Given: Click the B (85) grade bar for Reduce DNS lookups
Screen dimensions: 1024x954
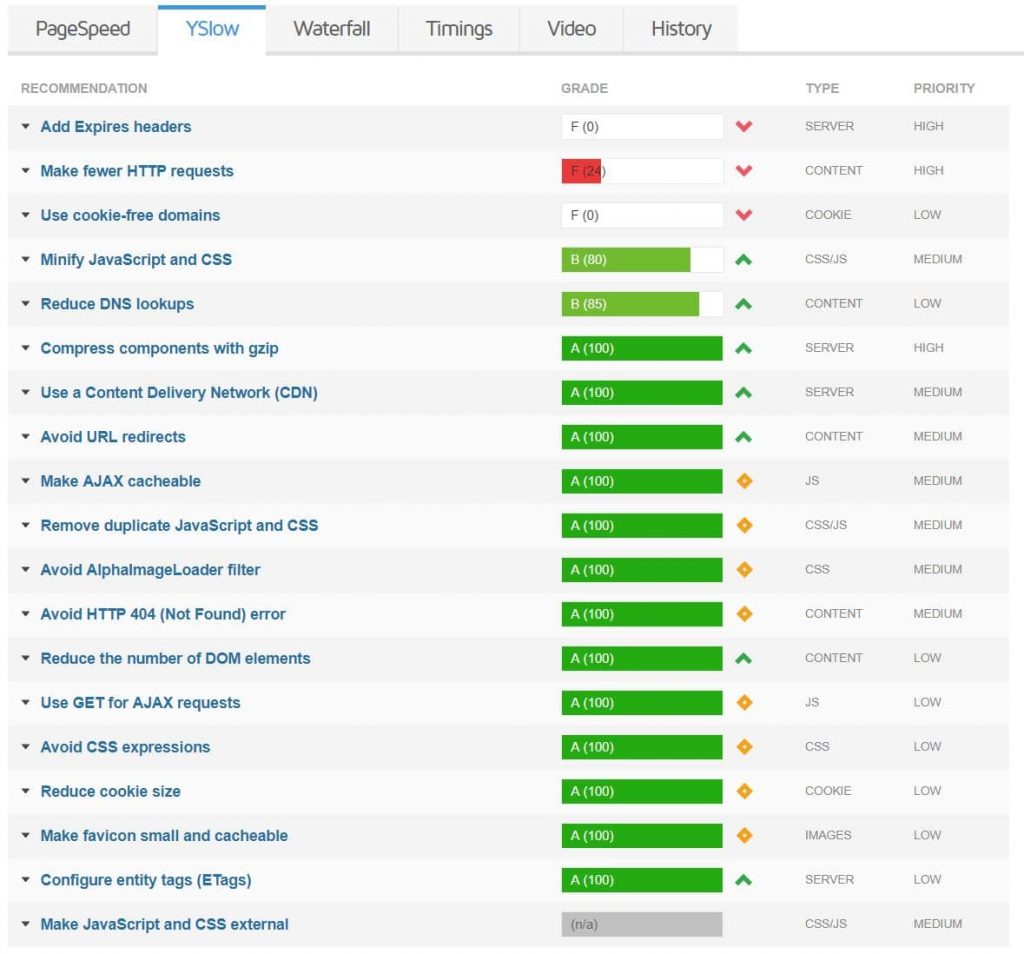Looking at the screenshot, I should coord(630,303).
